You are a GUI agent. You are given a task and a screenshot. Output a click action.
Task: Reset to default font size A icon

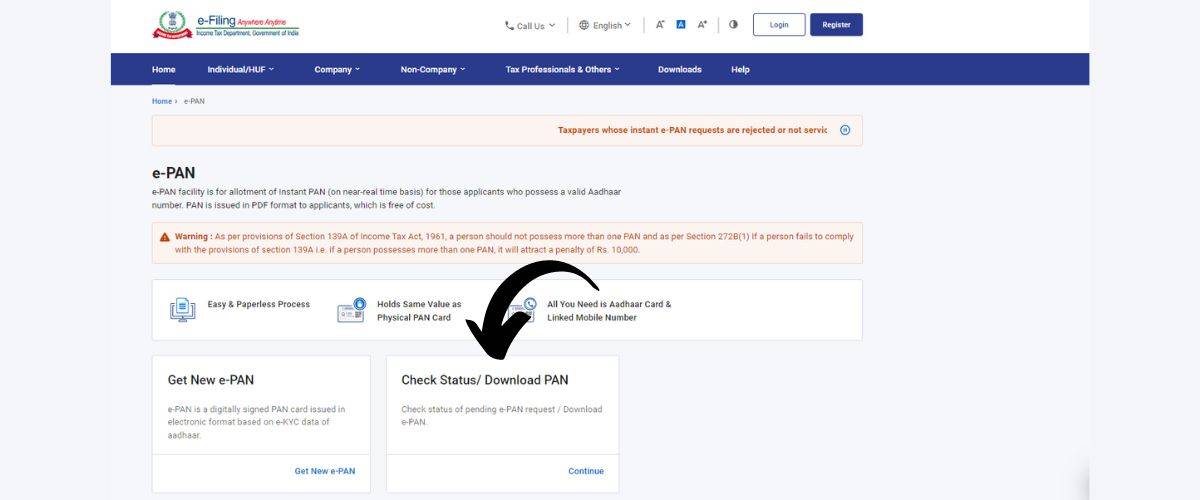point(681,25)
